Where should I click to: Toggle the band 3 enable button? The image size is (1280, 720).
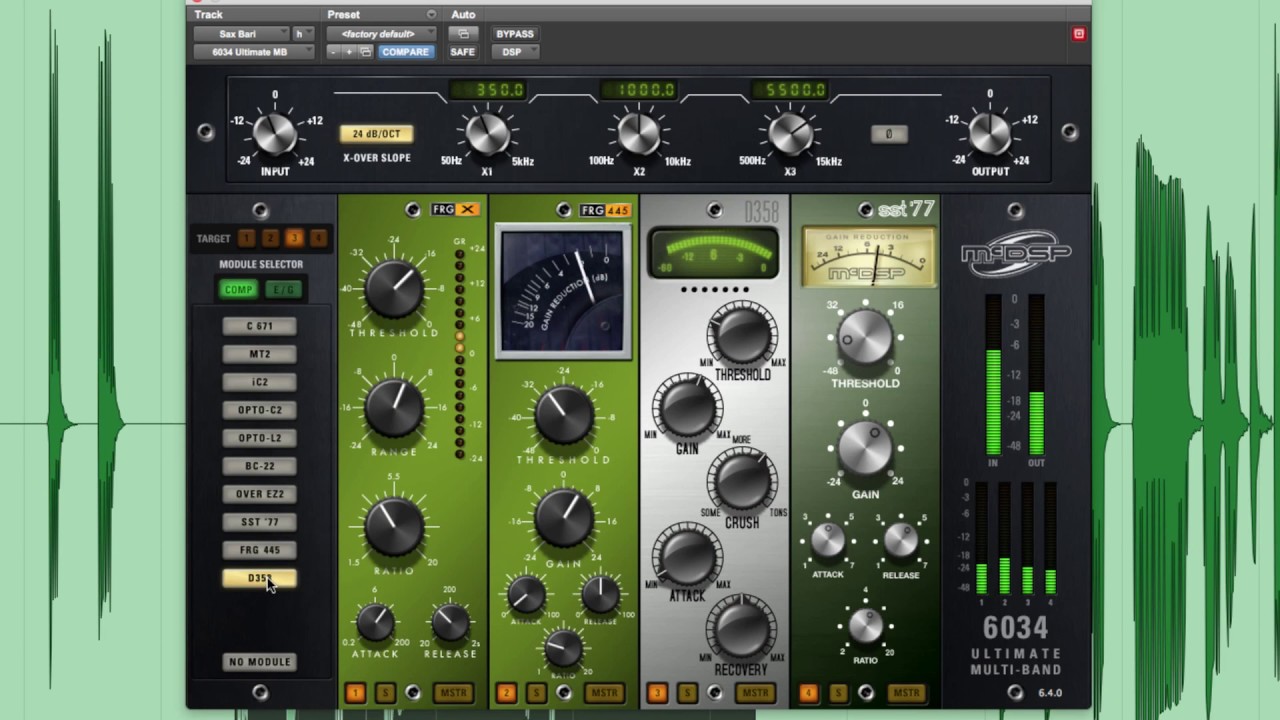(x=657, y=693)
